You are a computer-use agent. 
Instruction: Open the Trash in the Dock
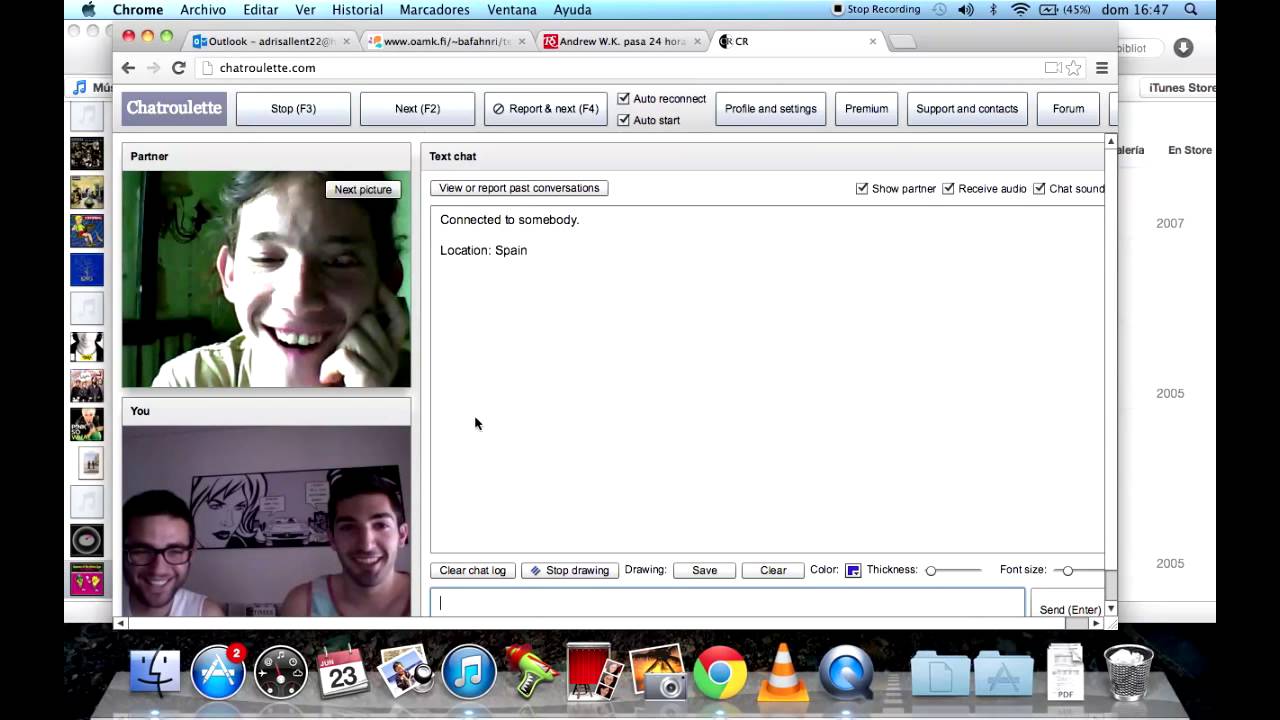pyautogui.click(x=1128, y=671)
